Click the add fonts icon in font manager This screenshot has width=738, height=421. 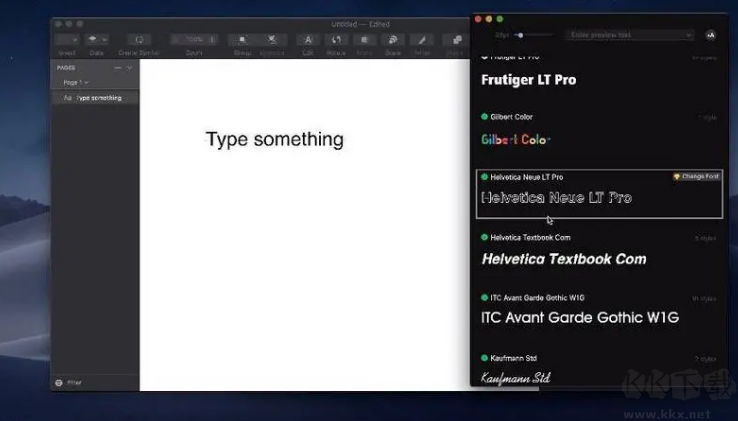(711, 35)
